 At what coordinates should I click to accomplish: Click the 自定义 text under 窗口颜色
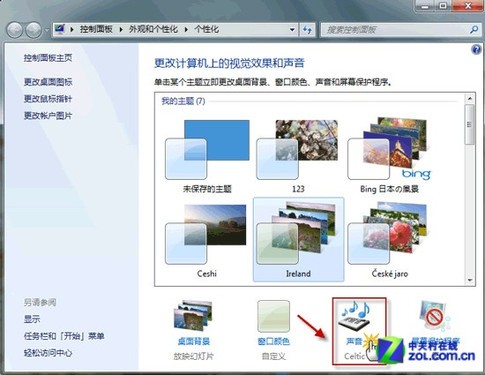(x=274, y=357)
